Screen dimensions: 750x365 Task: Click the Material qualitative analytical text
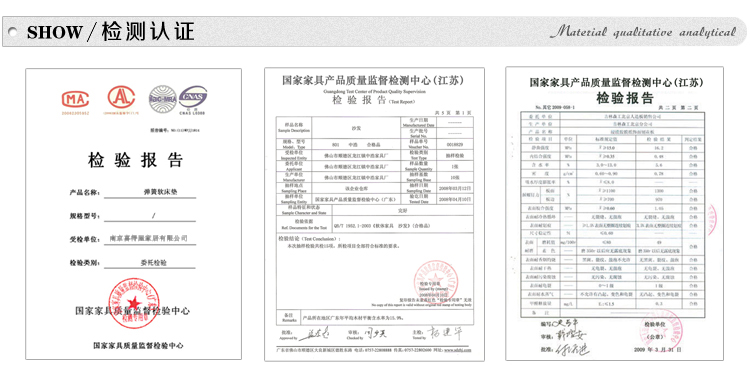643,33
